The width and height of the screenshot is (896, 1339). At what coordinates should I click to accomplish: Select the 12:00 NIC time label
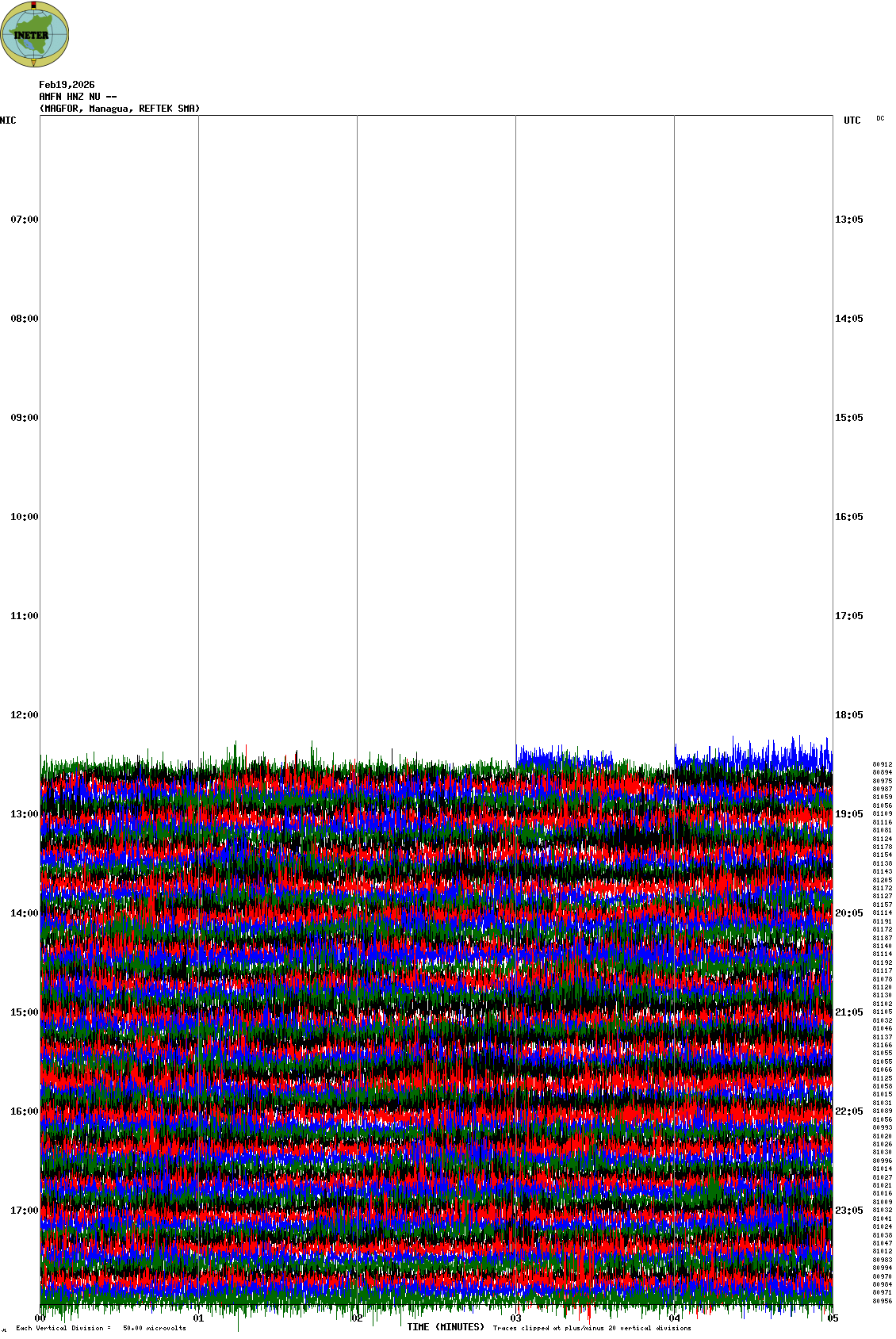(24, 715)
